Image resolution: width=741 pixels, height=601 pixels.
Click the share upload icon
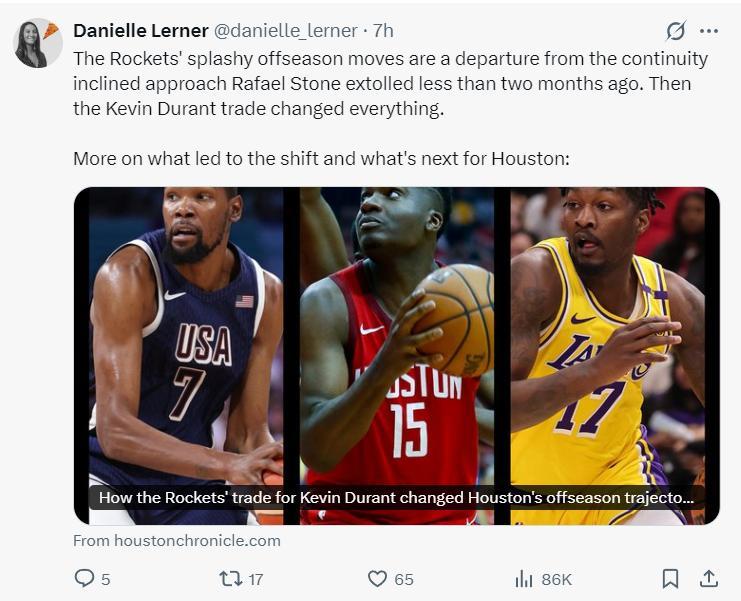point(708,578)
